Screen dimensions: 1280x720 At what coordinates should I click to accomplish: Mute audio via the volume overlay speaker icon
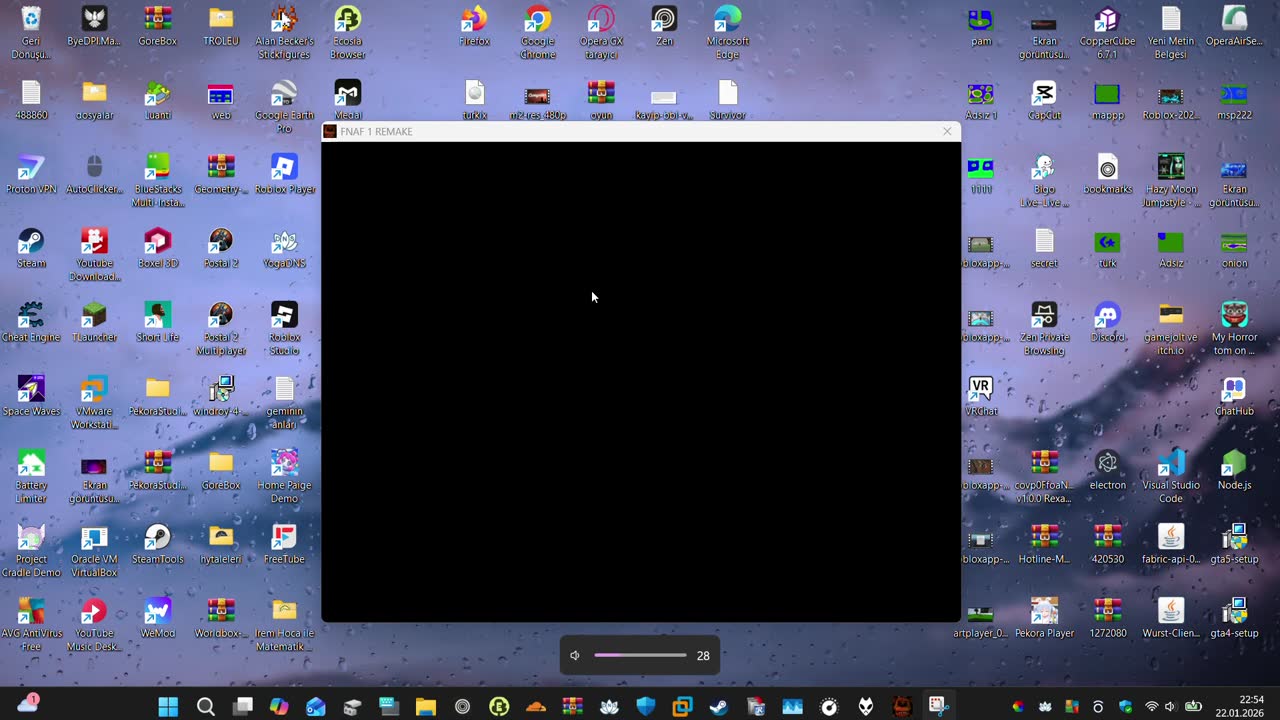(x=575, y=656)
